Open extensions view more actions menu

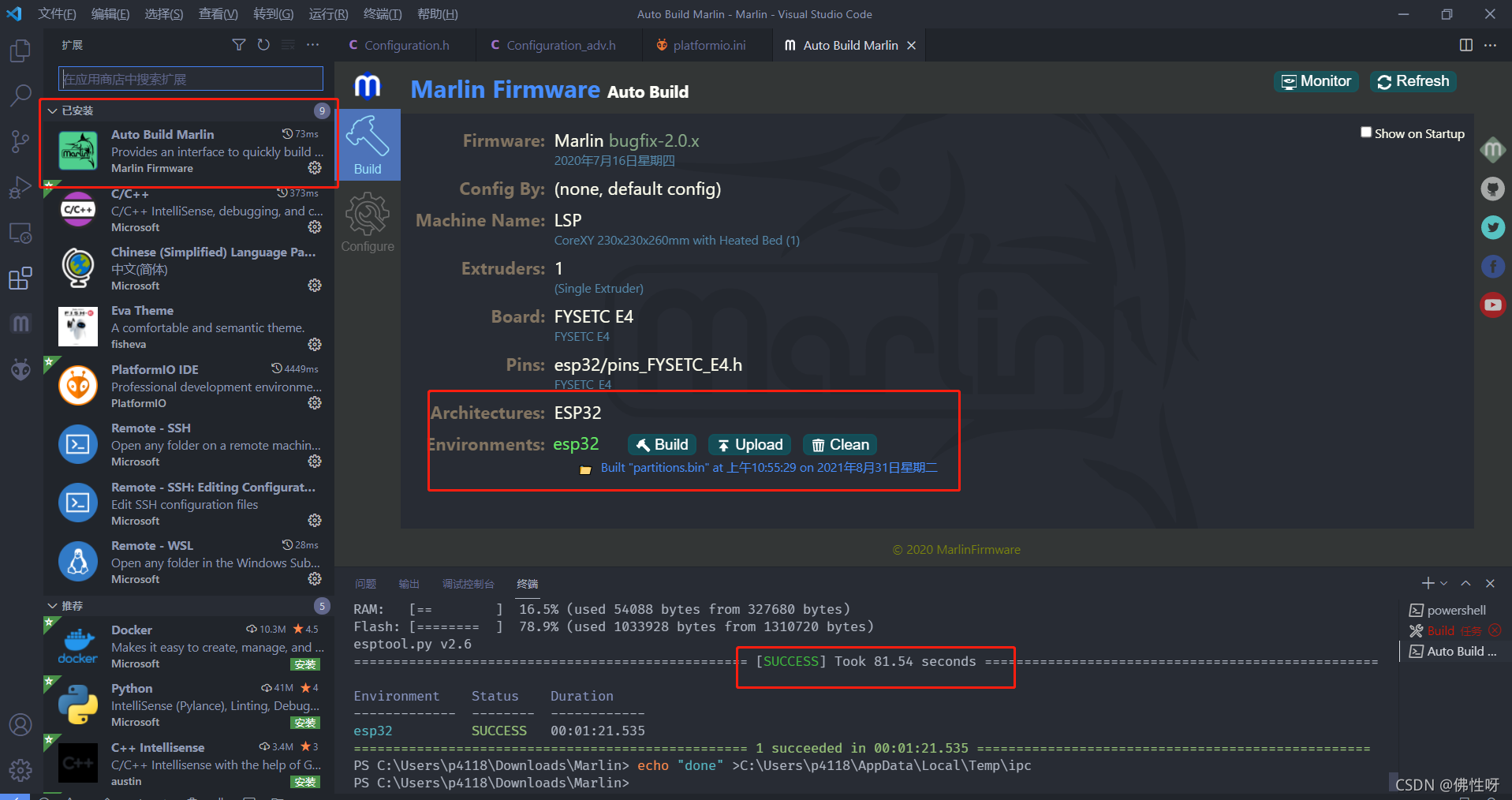[313, 45]
